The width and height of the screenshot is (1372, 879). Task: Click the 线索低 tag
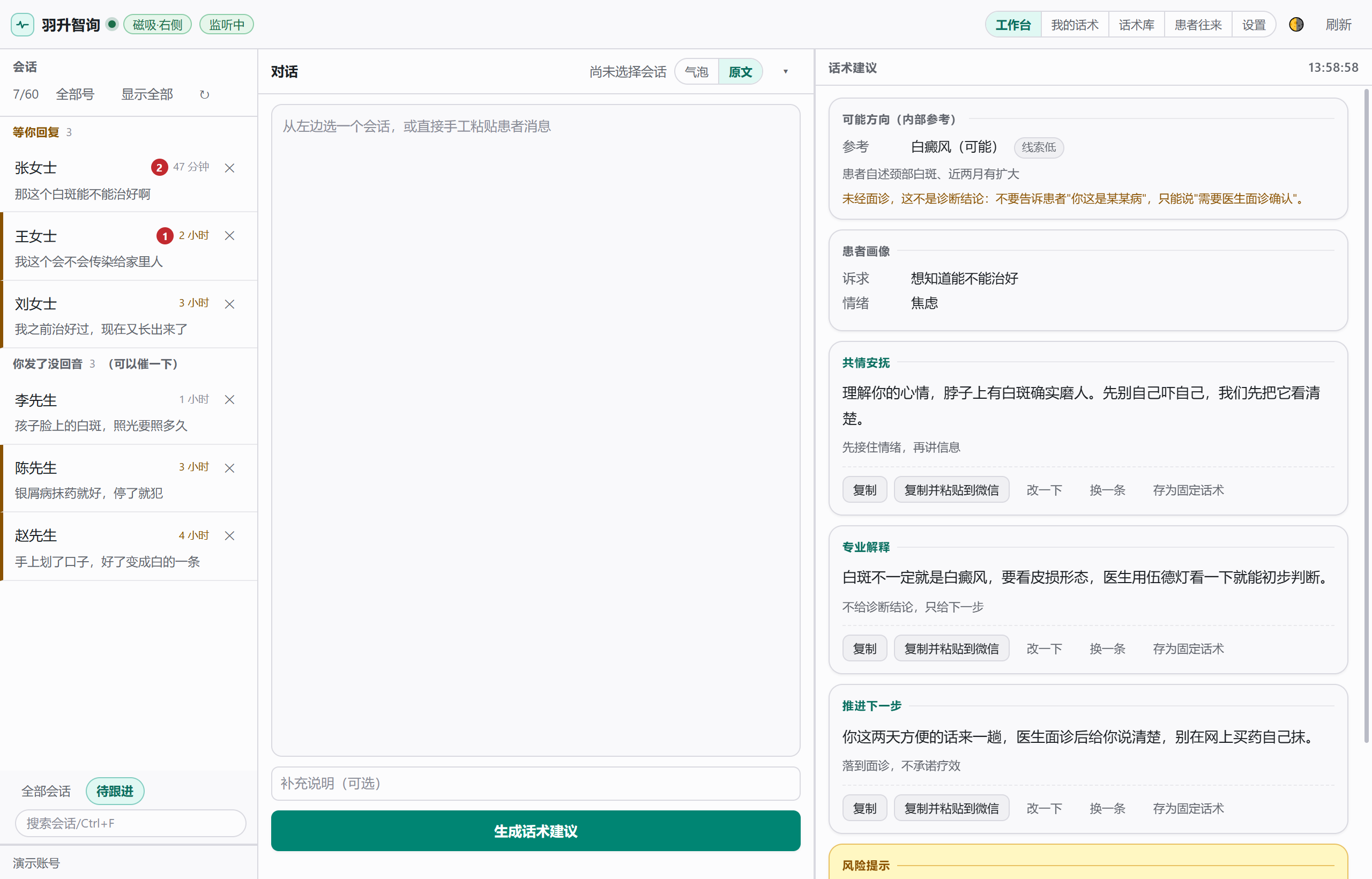(x=1039, y=147)
